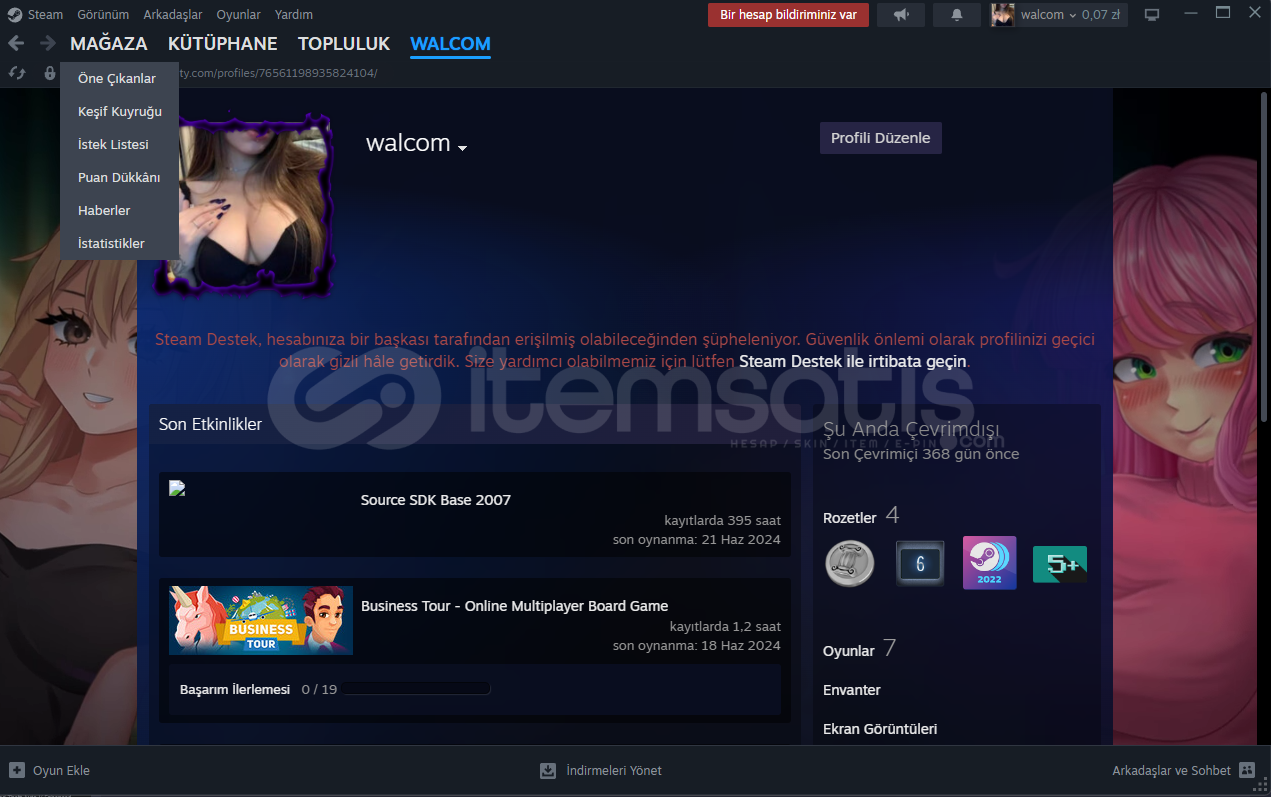The width and height of the screenshot is (1271, 797).
Task: Click the Son Etkinlikler heading
Action: pos(210,424)
